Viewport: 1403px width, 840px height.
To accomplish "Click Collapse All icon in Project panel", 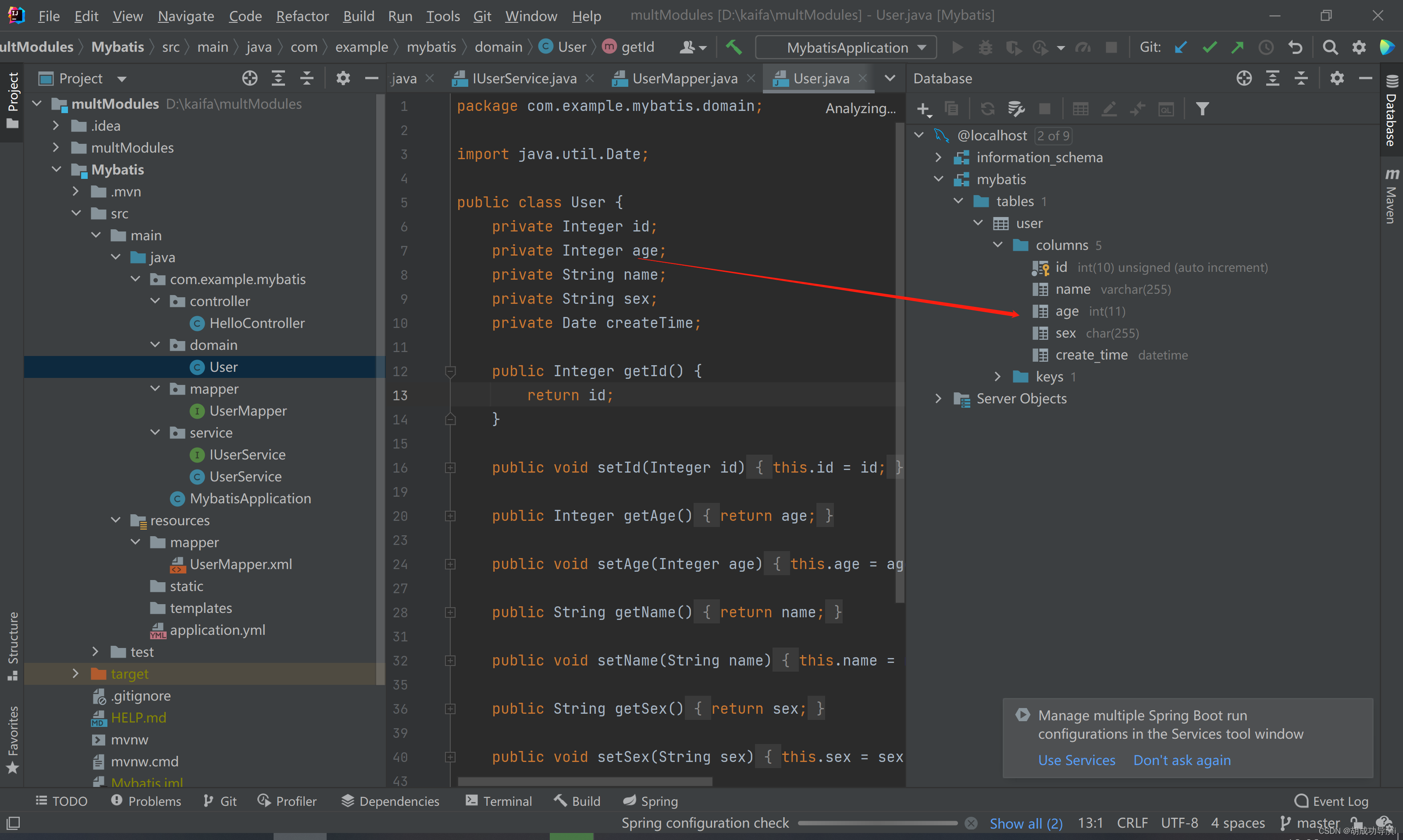I will pyautogui.click(x=307, y=78).
